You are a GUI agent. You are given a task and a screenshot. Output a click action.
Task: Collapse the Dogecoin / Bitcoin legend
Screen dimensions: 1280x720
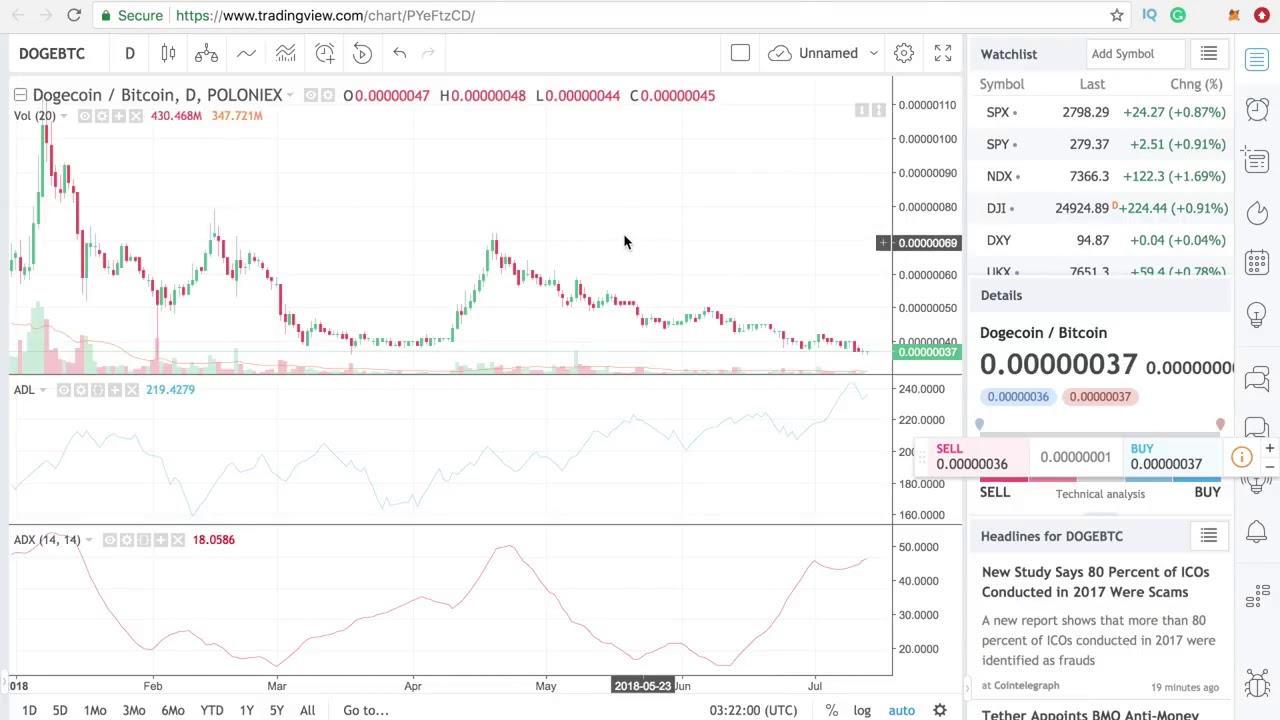[20, 95]
